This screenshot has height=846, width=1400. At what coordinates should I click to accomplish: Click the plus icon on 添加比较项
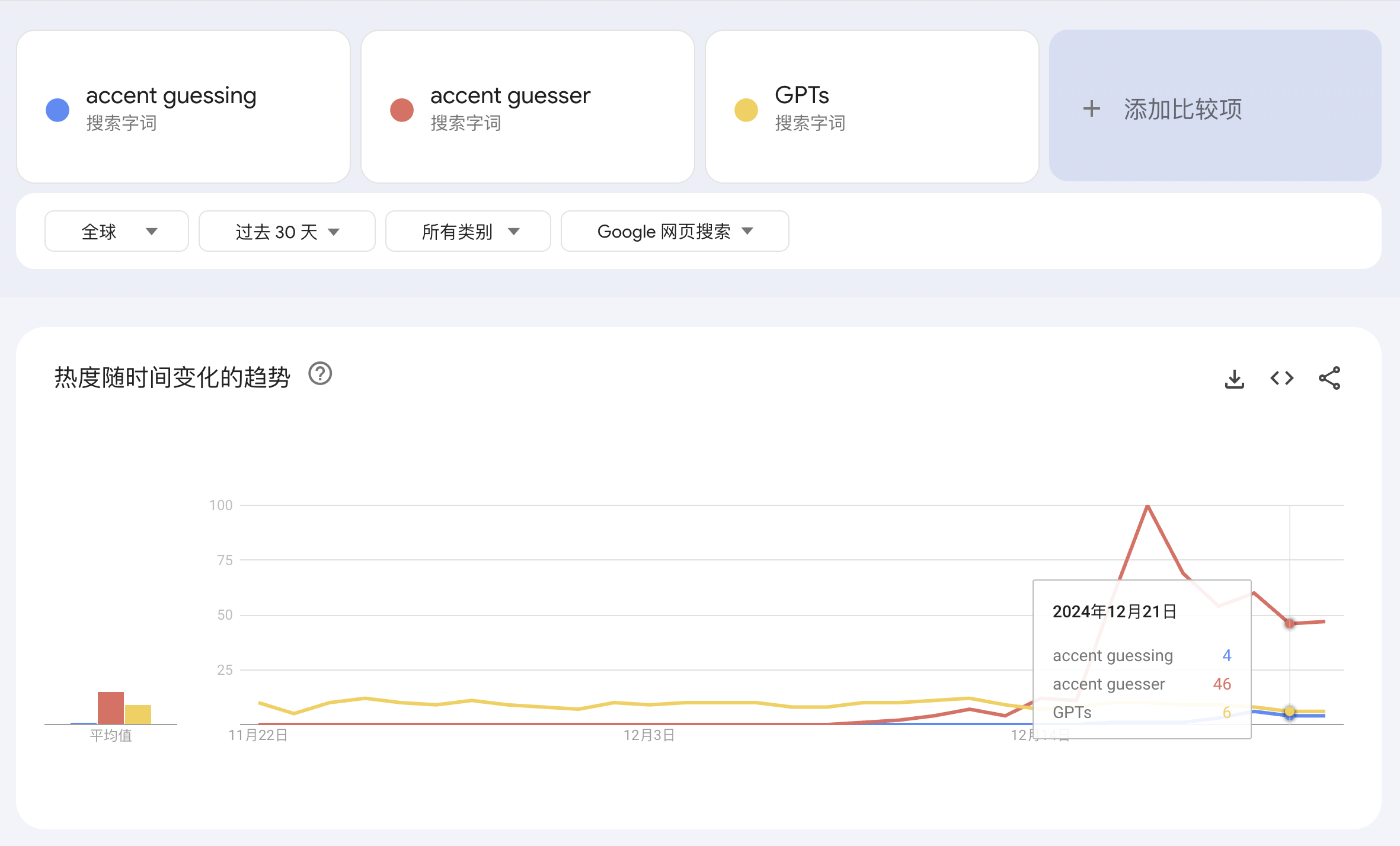[1091, 109]
